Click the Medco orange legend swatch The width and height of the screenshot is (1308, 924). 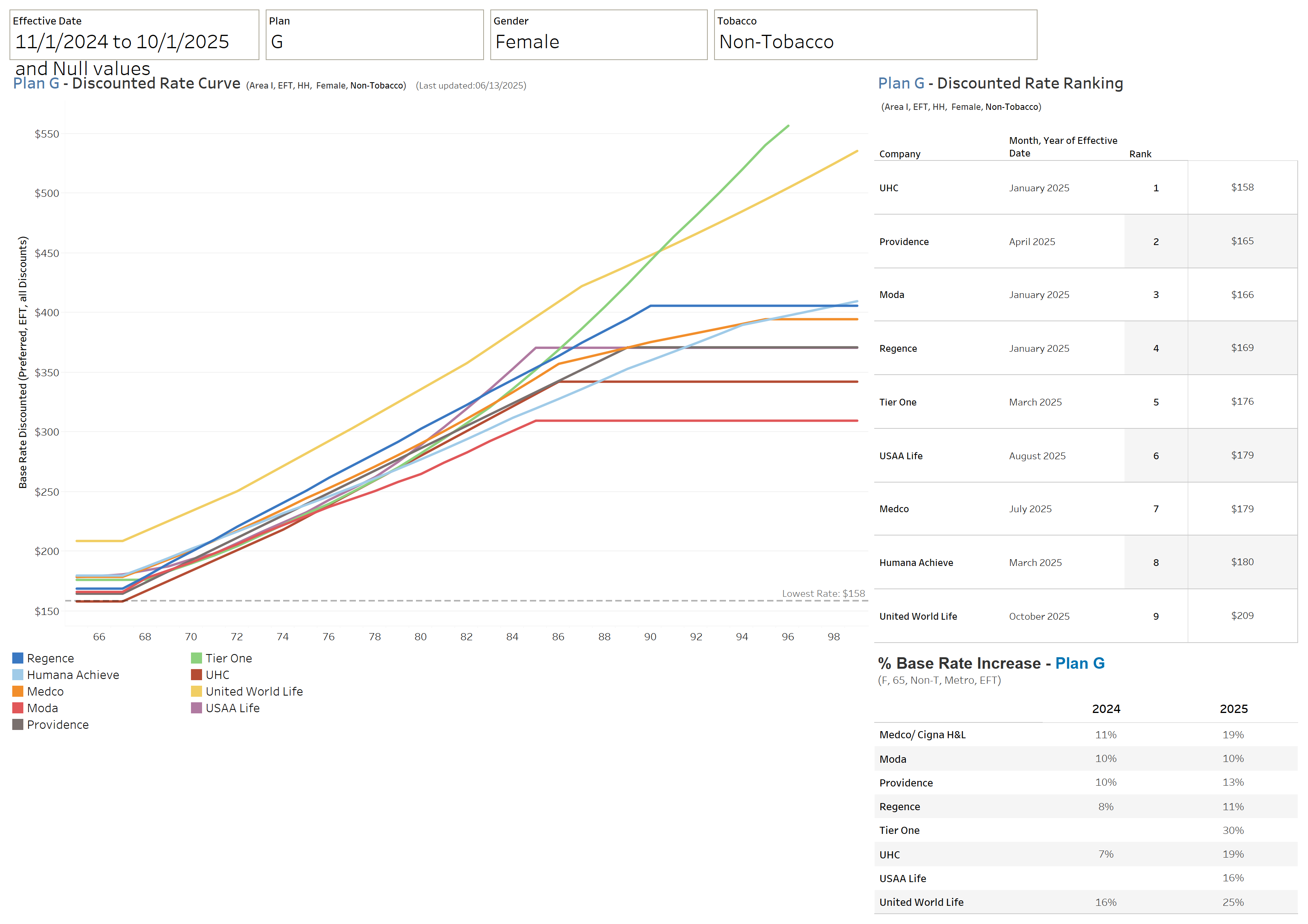[18, 691]
